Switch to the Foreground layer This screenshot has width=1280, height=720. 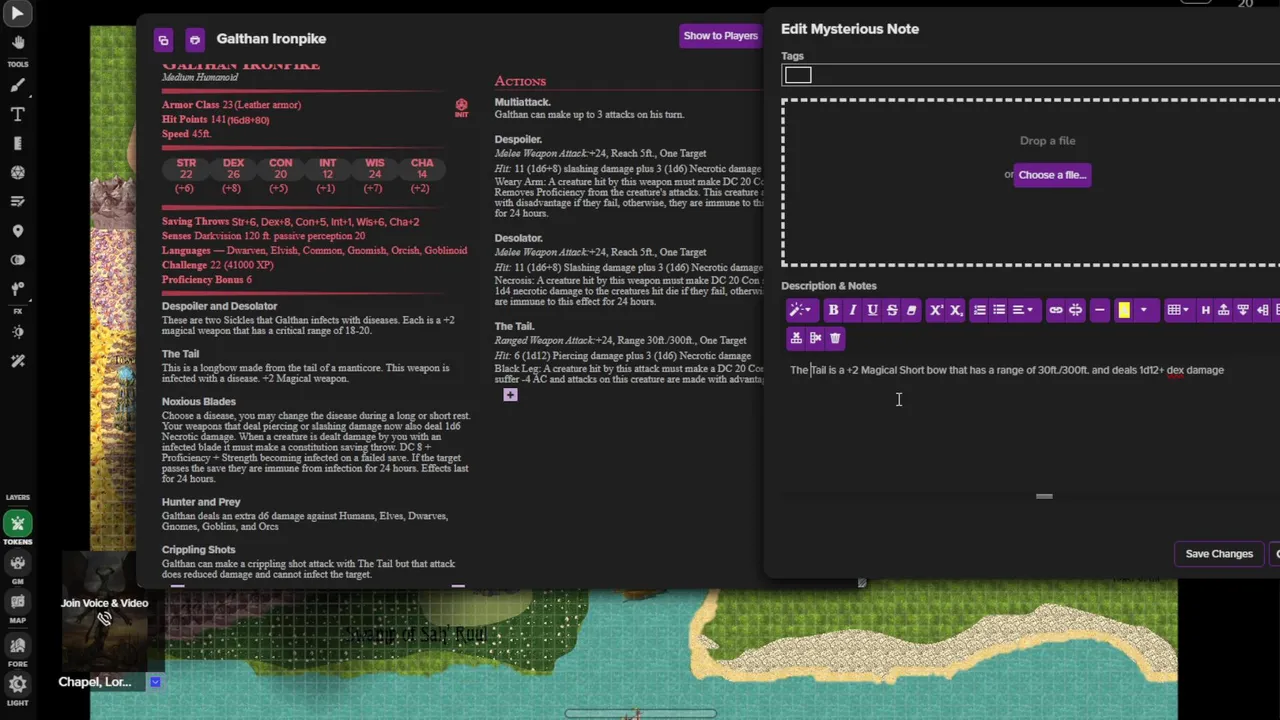pos(18,645)
